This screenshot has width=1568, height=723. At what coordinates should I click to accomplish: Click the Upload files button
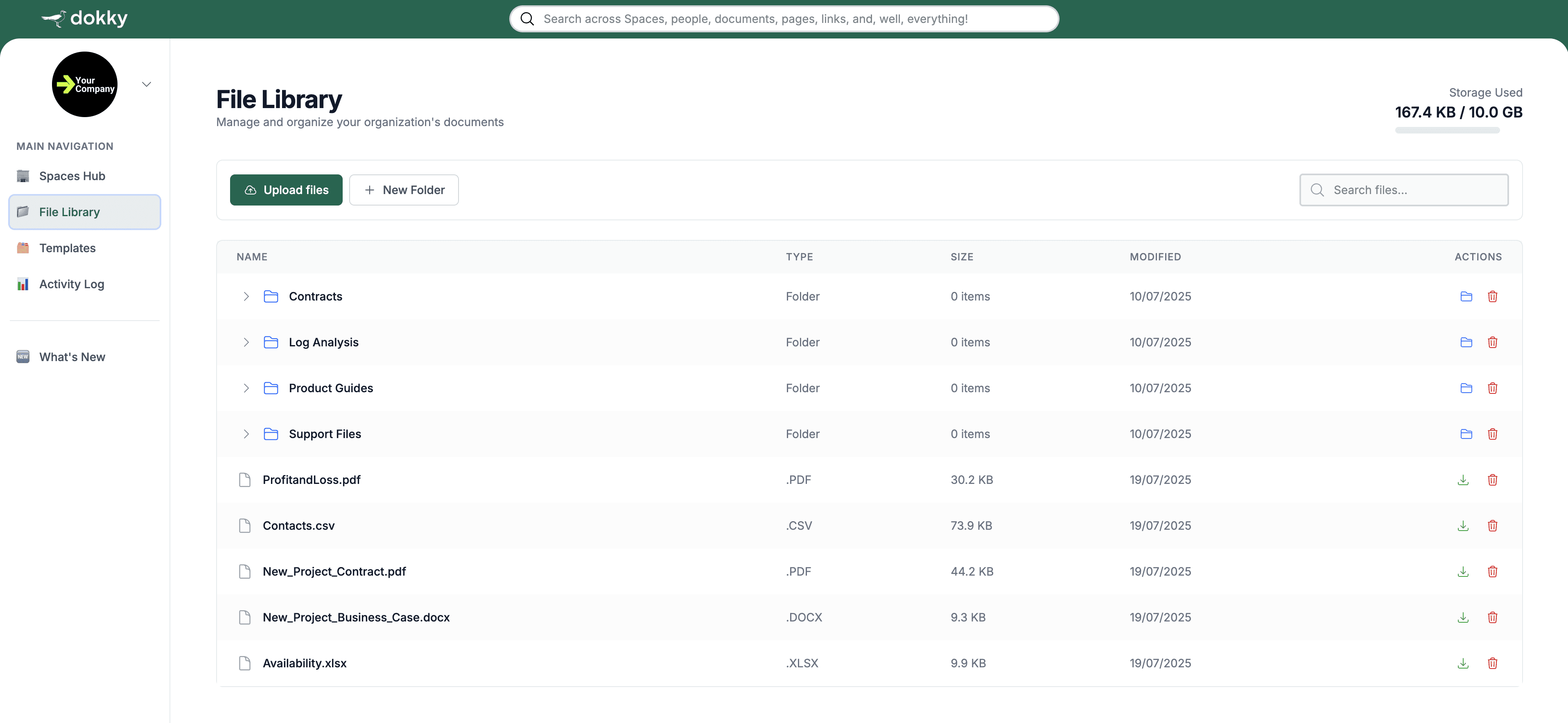285,190
